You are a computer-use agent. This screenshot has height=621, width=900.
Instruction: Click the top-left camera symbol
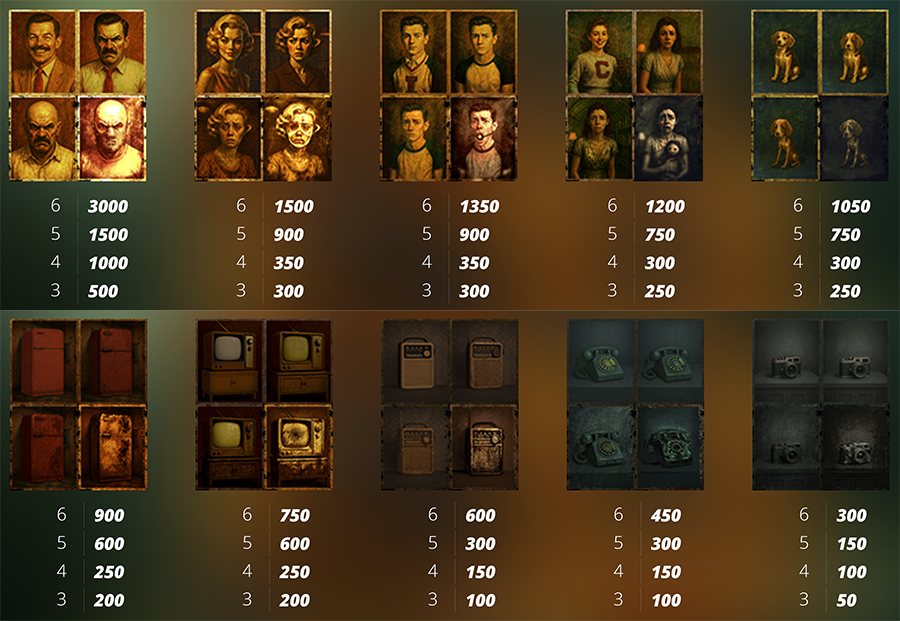786,362
